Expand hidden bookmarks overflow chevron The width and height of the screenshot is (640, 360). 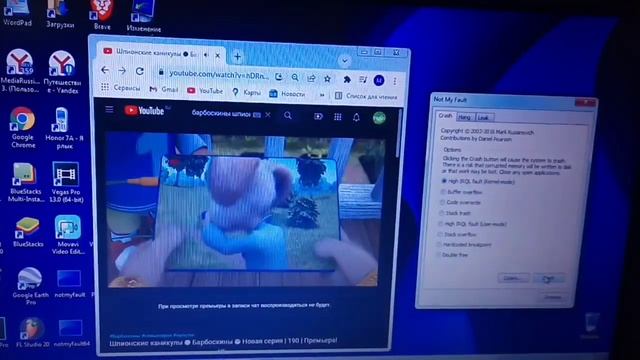click(x=322, y=95)
